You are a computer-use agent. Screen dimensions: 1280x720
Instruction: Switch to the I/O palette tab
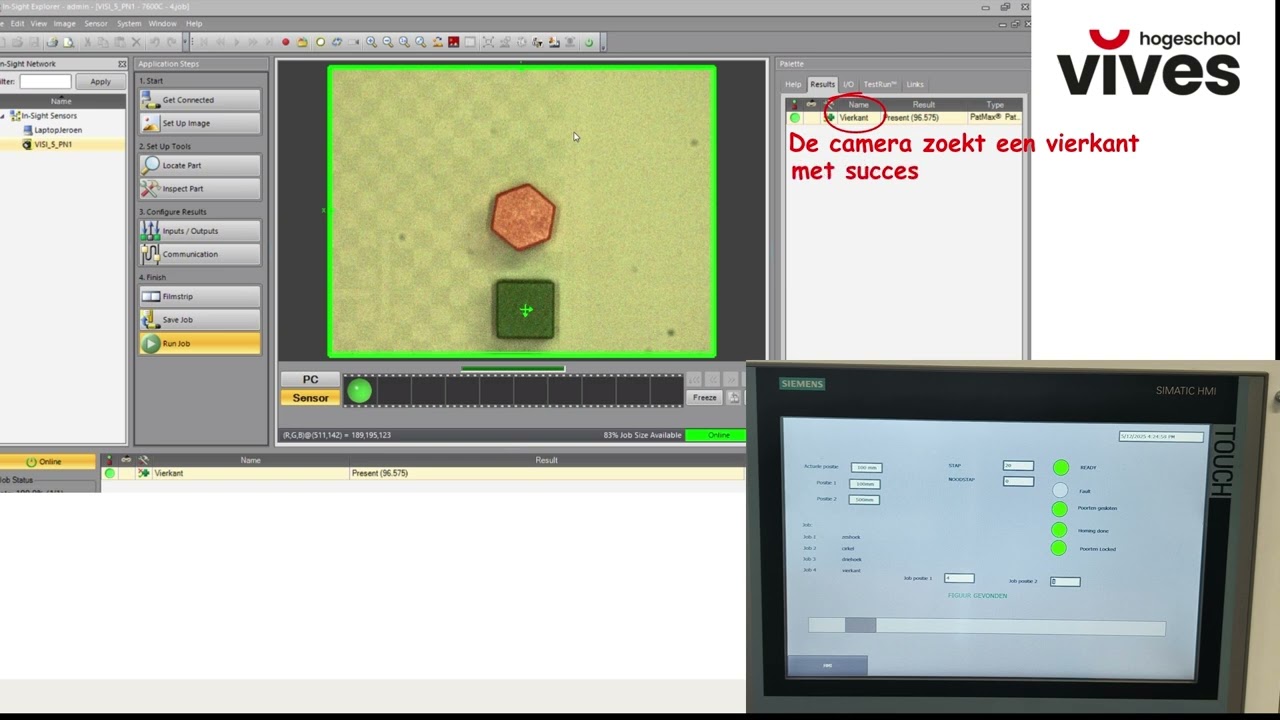click(x=848, y=84)
